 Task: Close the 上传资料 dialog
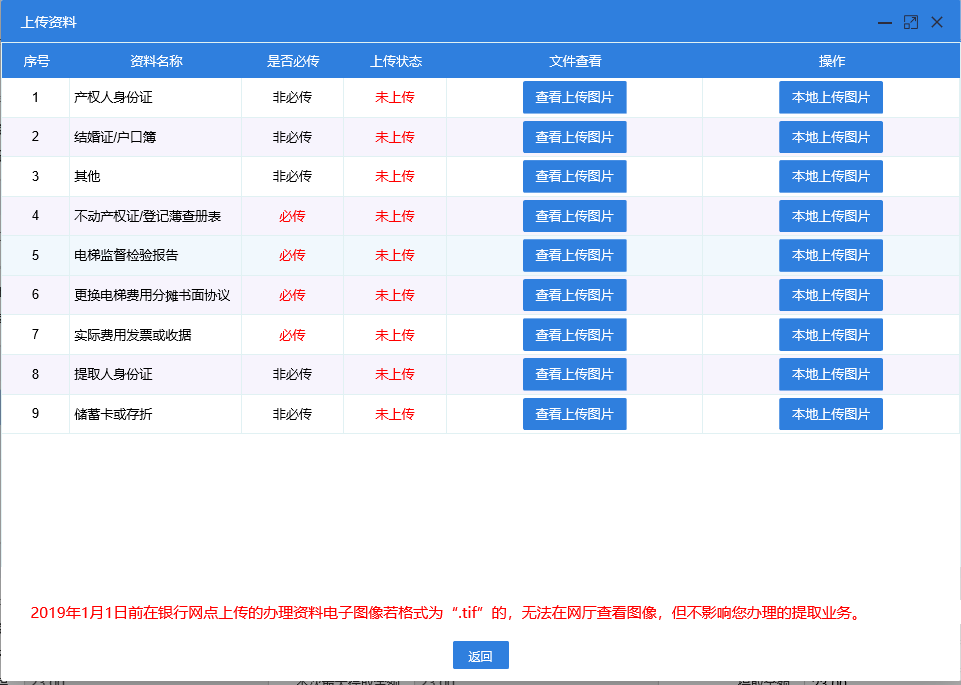click(x=937, y=22)
